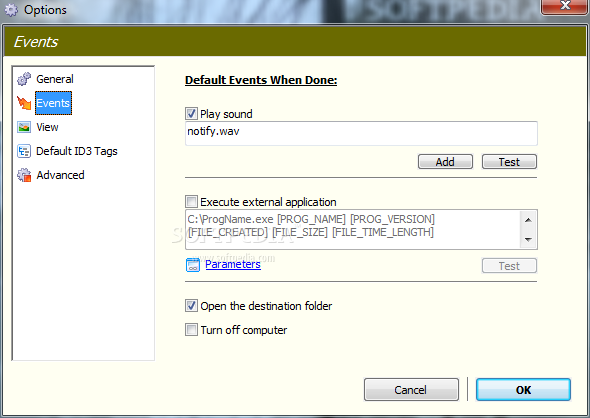
Task: Click the Default ID3 Tags icon
Action: tap(24, 151)
